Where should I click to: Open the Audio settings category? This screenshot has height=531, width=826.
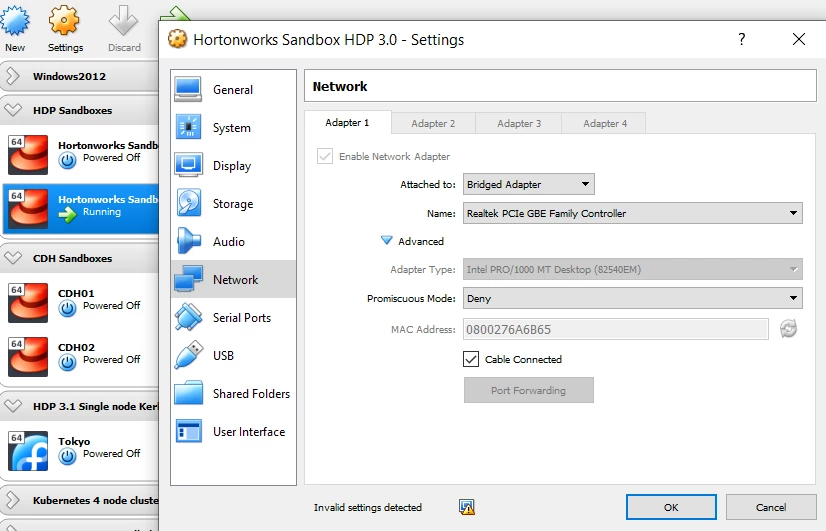[x=233, y=241]
